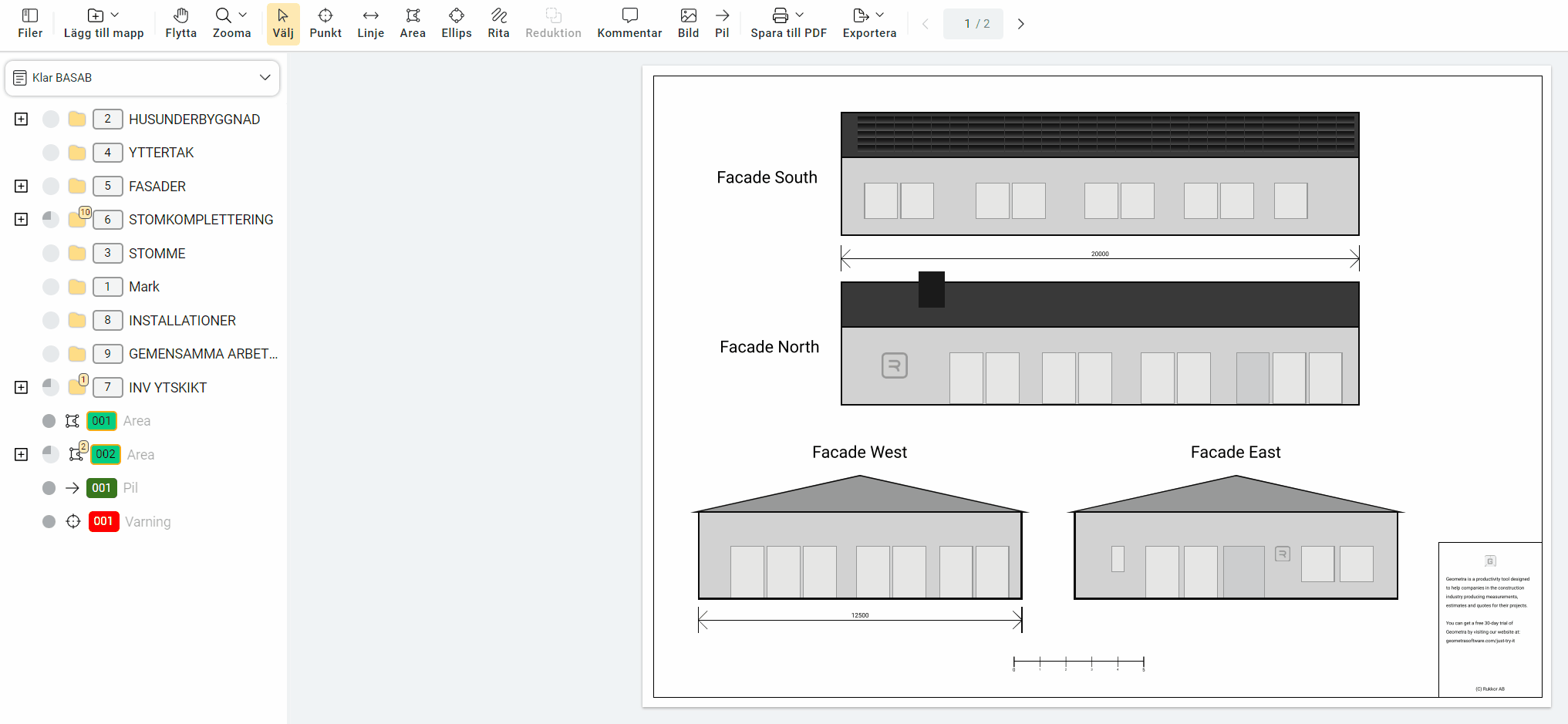Toggle visibility of INSTALLATIONER folder

tap(51, 320)
